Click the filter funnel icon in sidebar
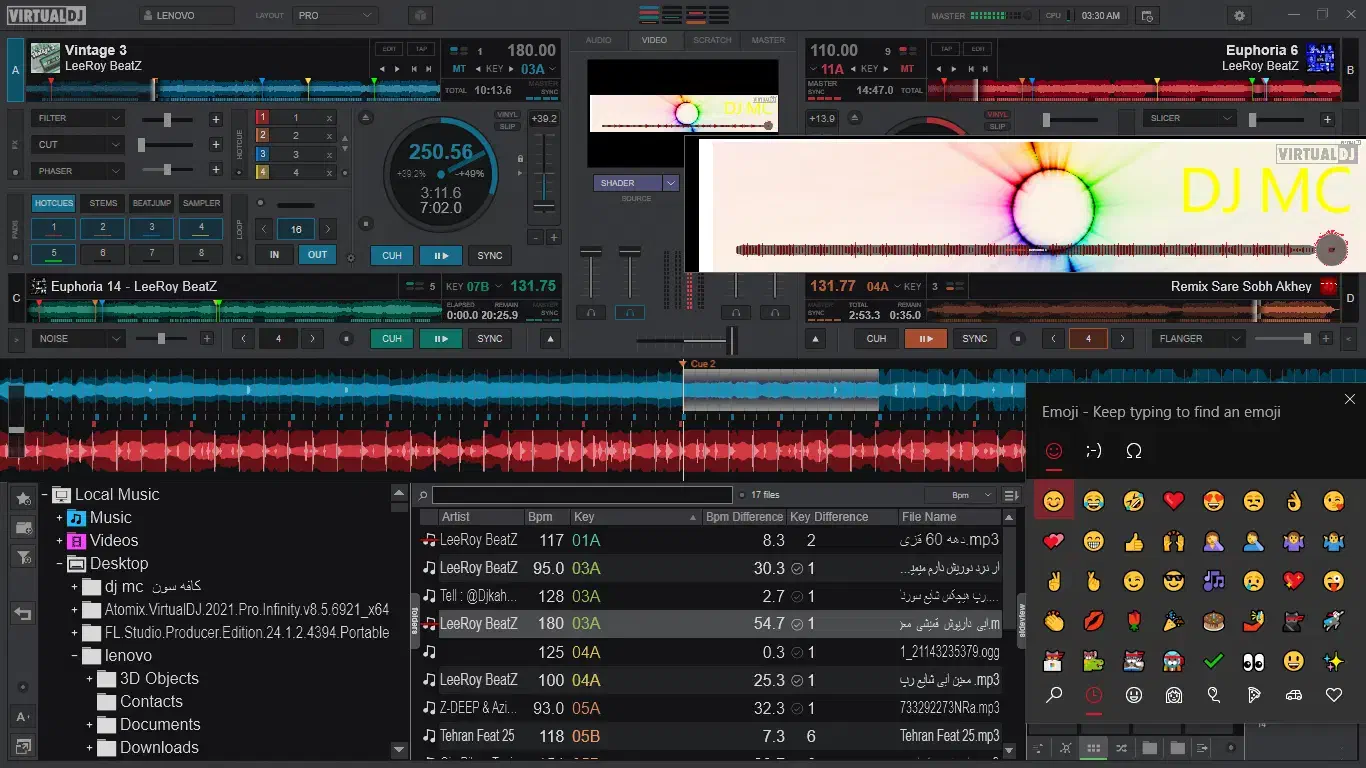1366x768 pixels. [x=23, y=558]
